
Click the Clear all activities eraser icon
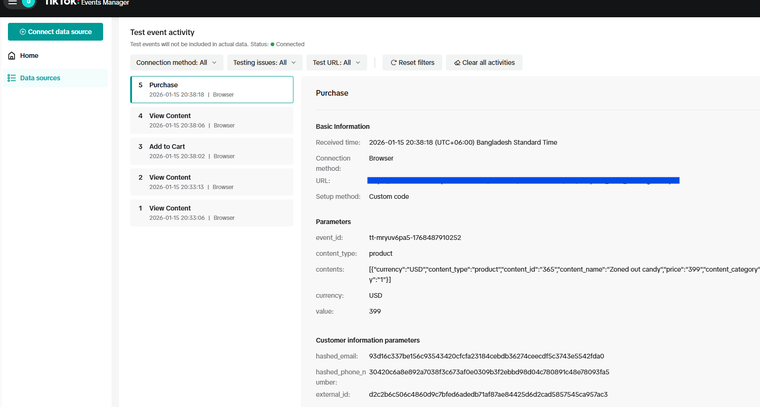[x=457, y=63]
